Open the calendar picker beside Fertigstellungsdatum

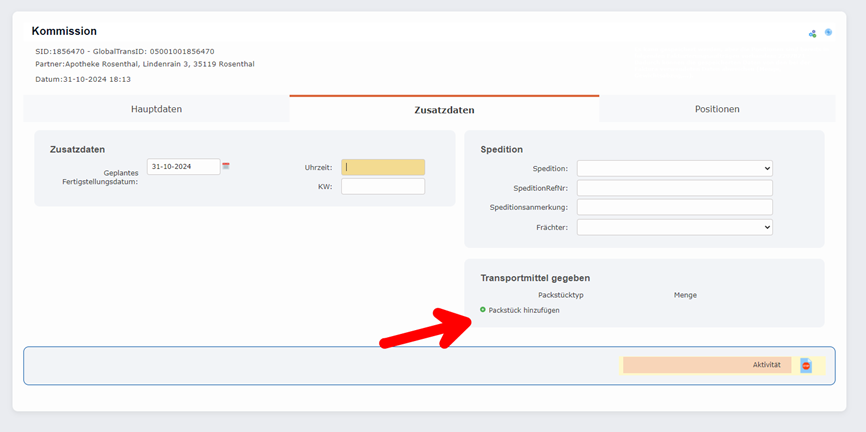click(x=226, y=166)
